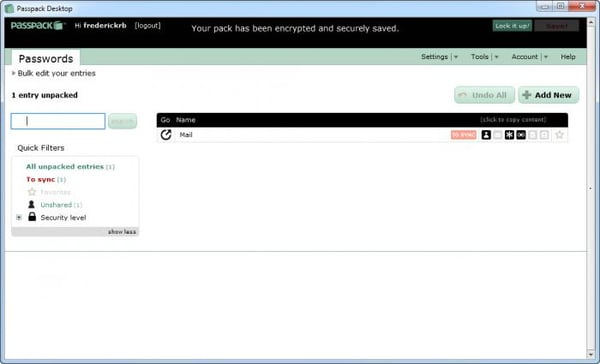Image resolution: width=600 pixels, height=364 pixels.
Task: Click the Go arrow icon for Mail
Action: tap(166, 135)
